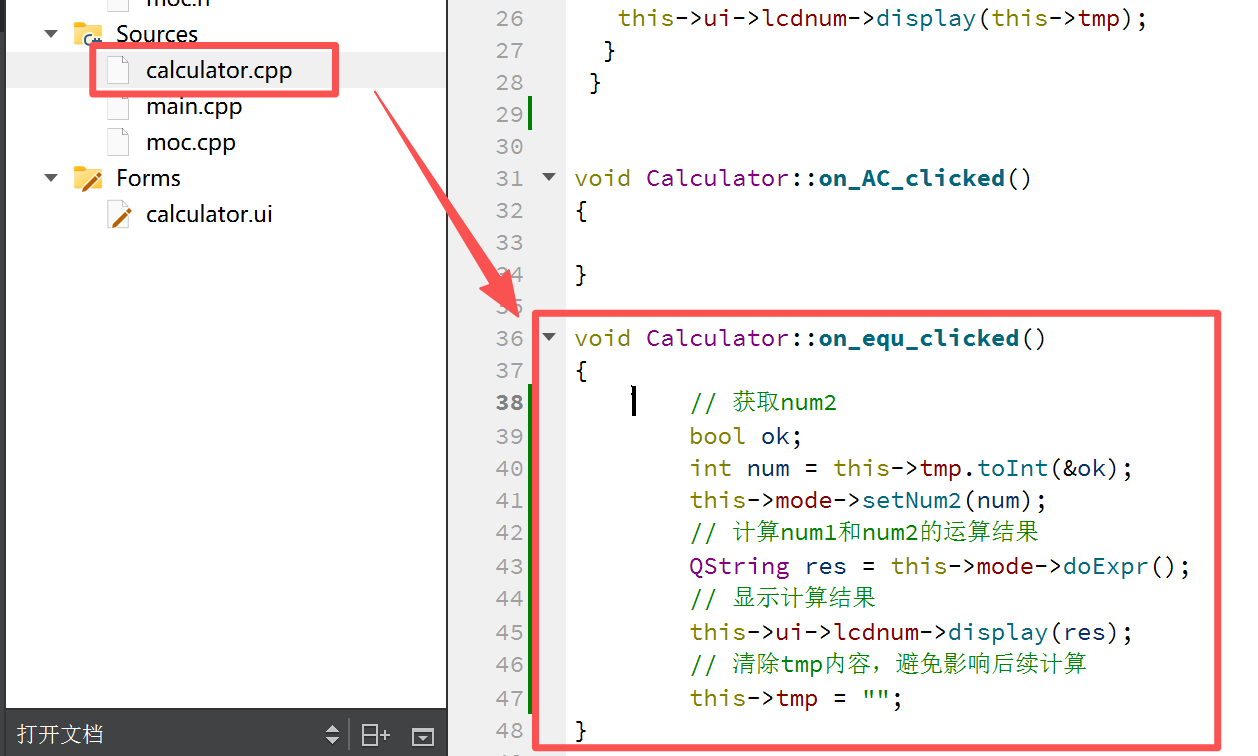
Task: Click on_equ_clicked in the code
Action: tap(919, 339)
